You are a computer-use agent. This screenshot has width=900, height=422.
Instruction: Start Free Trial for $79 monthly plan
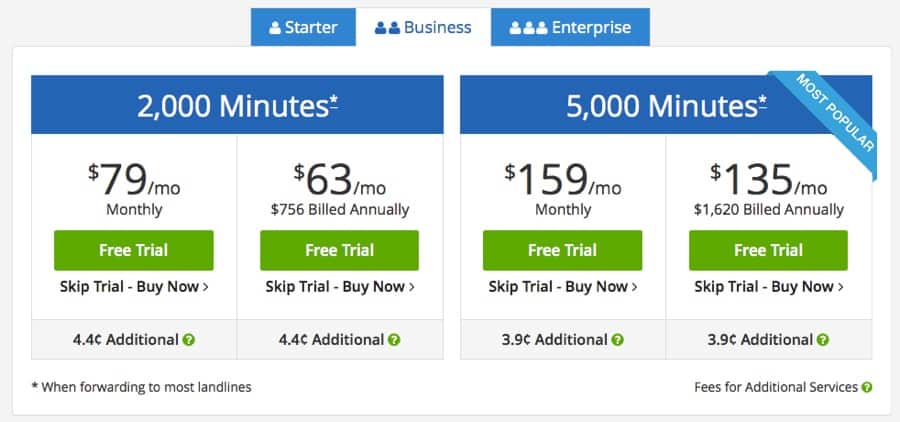[x=133, y=250]
